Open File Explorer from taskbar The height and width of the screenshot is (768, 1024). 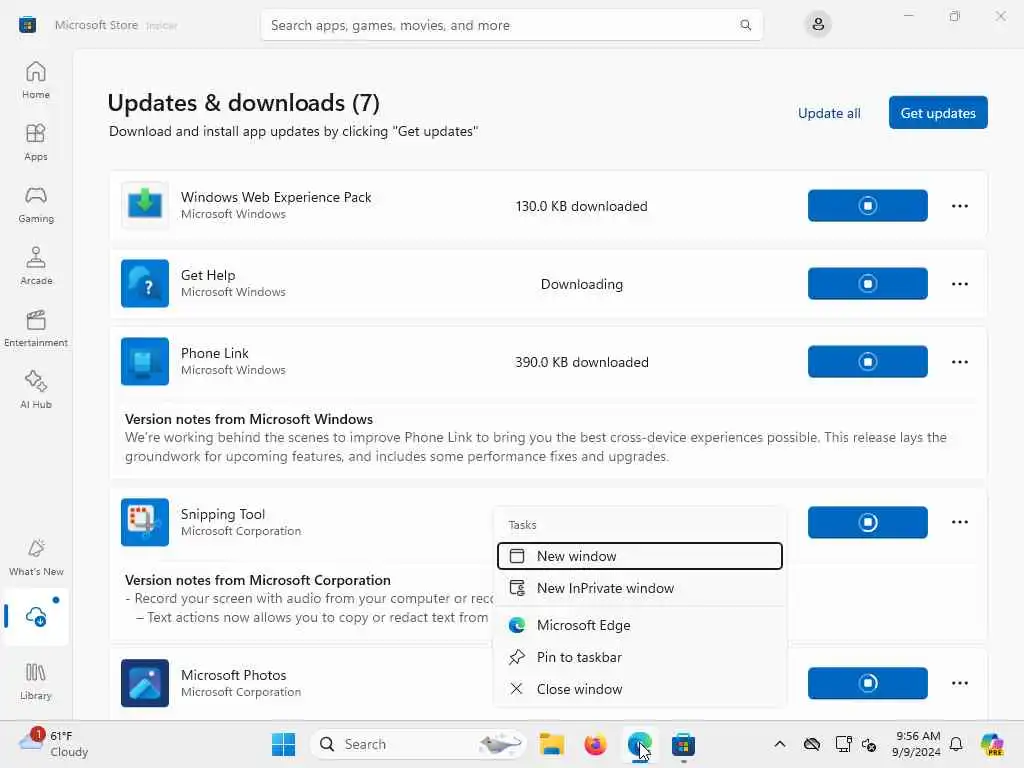551,744
